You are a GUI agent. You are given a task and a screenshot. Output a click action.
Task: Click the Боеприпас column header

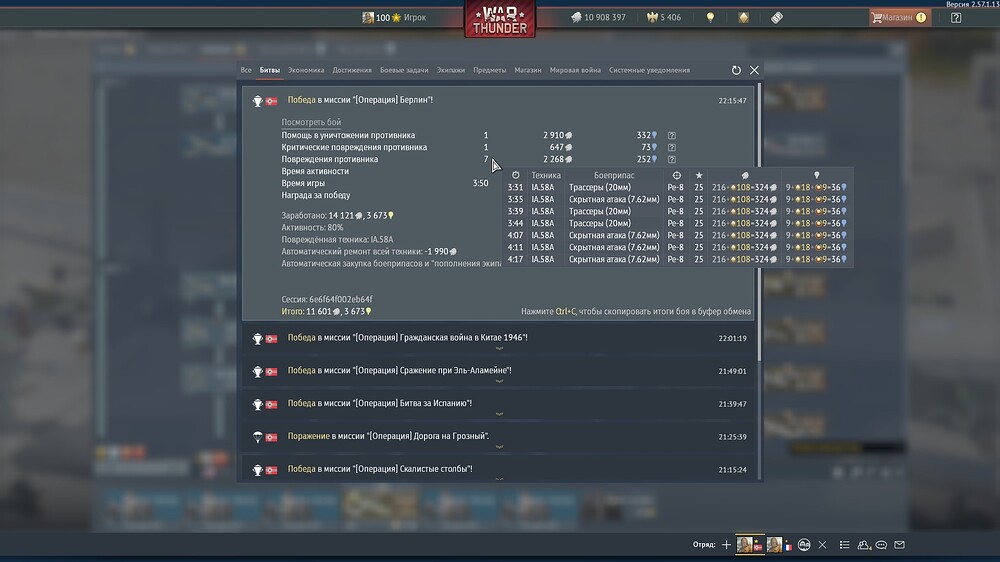point(614,175)
